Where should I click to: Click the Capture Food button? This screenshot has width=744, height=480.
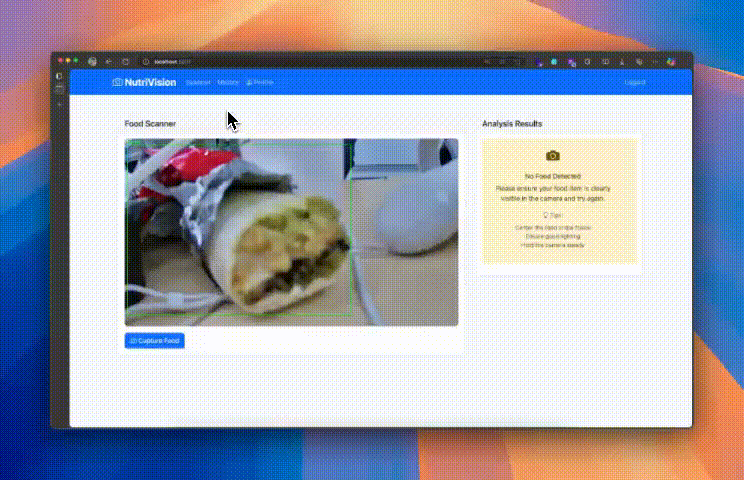(154, 341)
